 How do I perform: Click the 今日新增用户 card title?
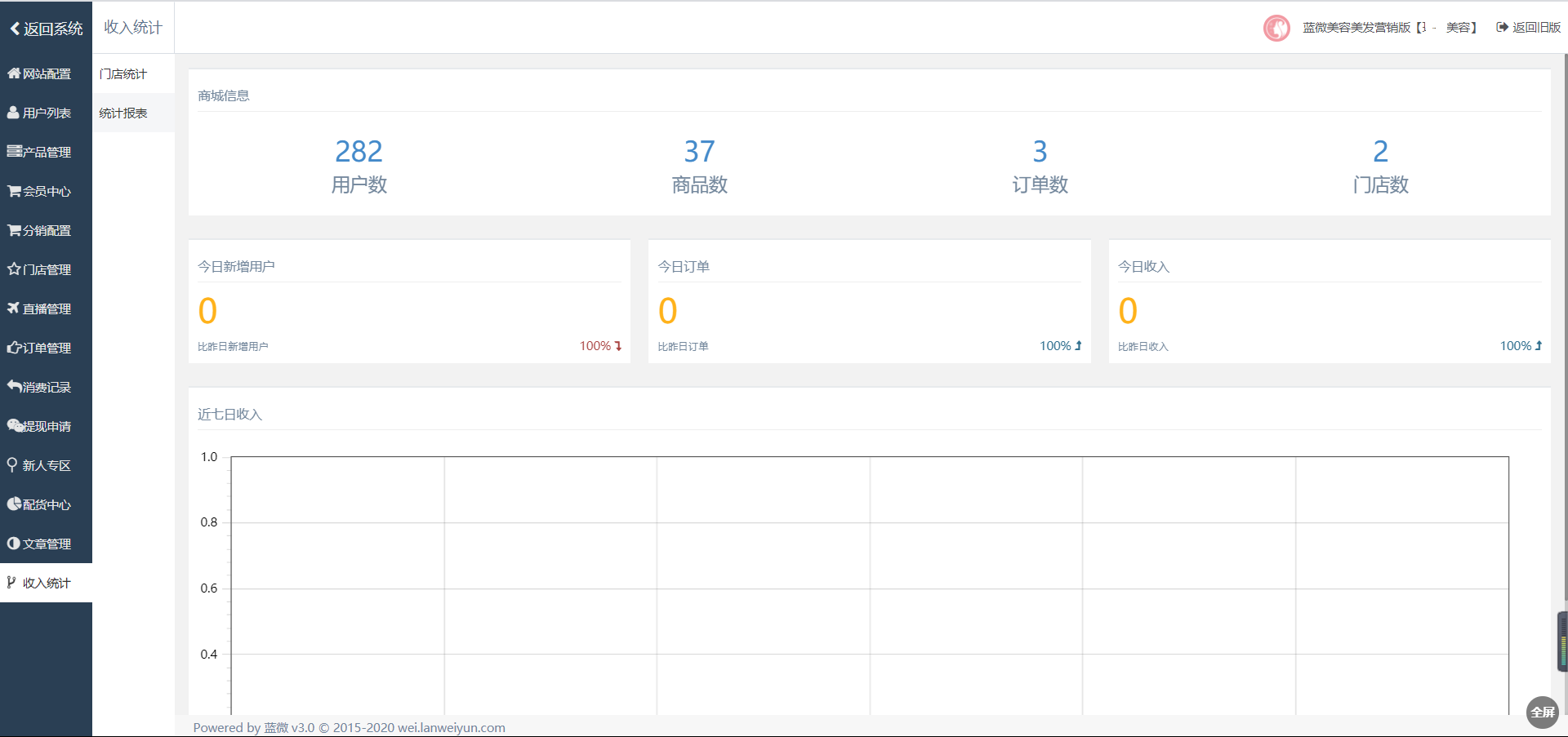236,266
